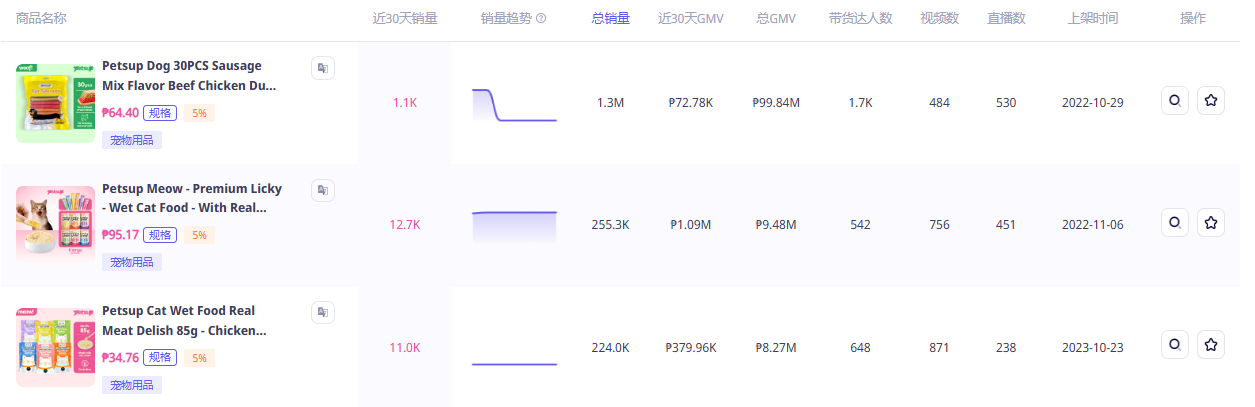The width and height of the screenshot is (1255, 407).
Task: Click sales trend chart for Petsup Dog Sausage
Action: coord(514,104)
